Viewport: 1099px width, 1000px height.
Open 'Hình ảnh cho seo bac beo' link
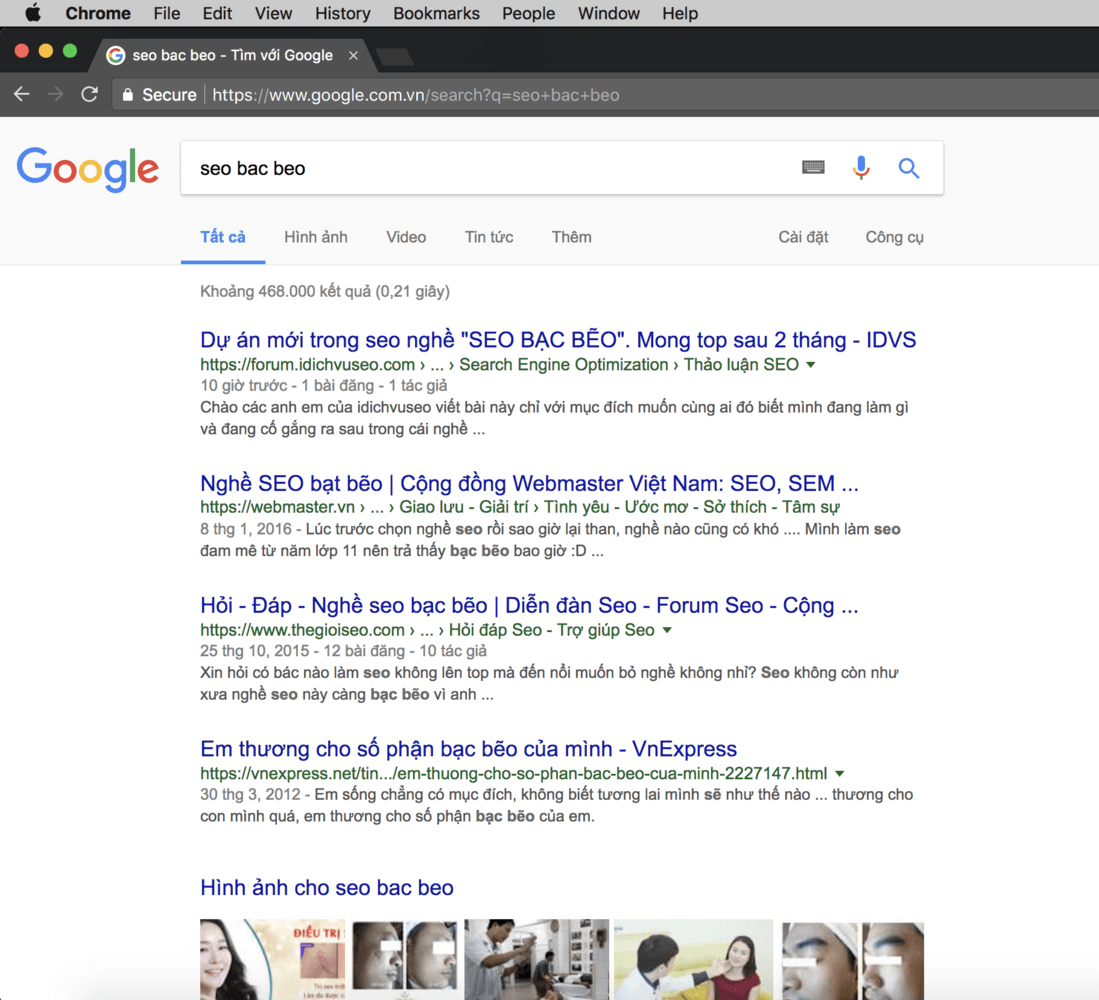327,887
